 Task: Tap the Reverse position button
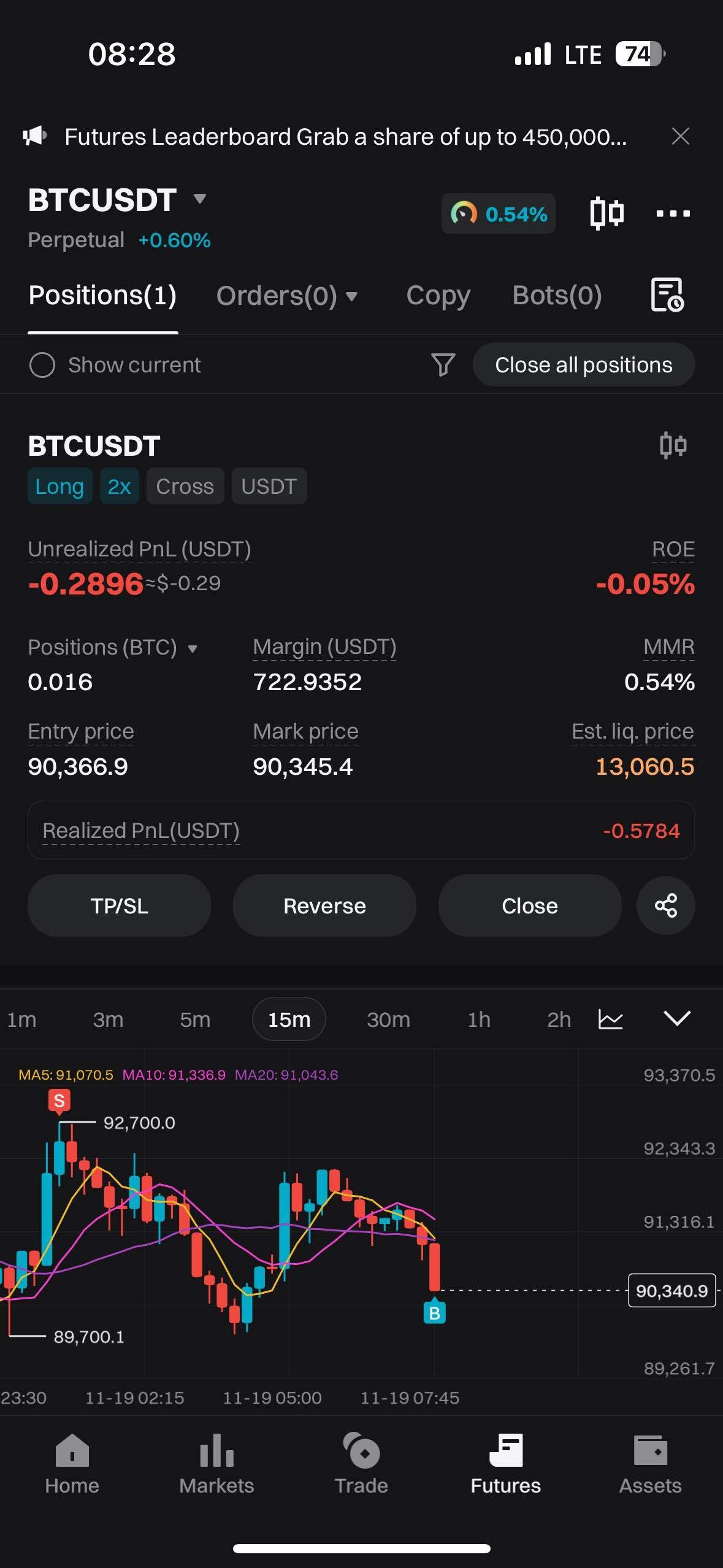tap(324, 905)
